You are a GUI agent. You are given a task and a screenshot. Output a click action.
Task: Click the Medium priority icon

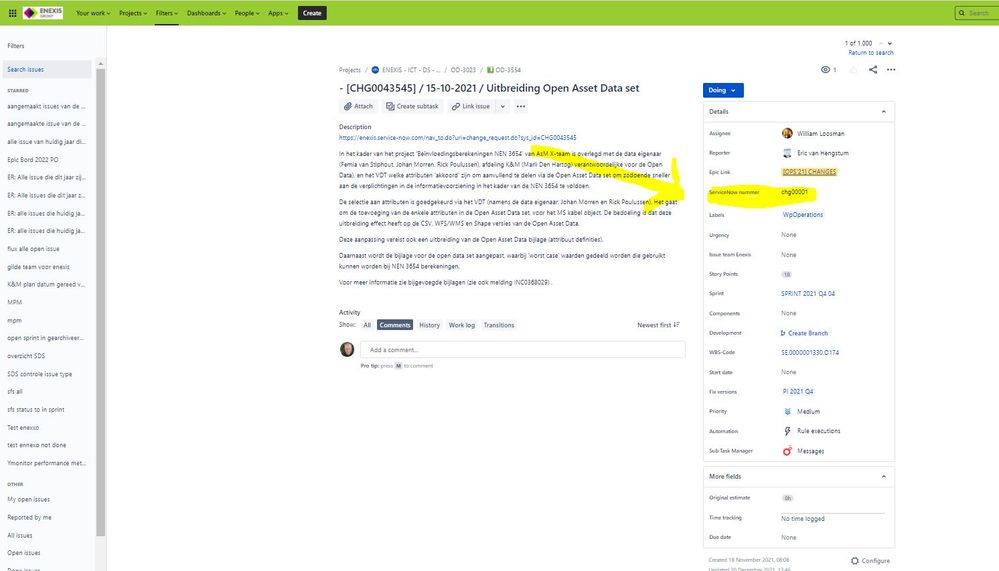pyautogui.click(x=787, y=412)
